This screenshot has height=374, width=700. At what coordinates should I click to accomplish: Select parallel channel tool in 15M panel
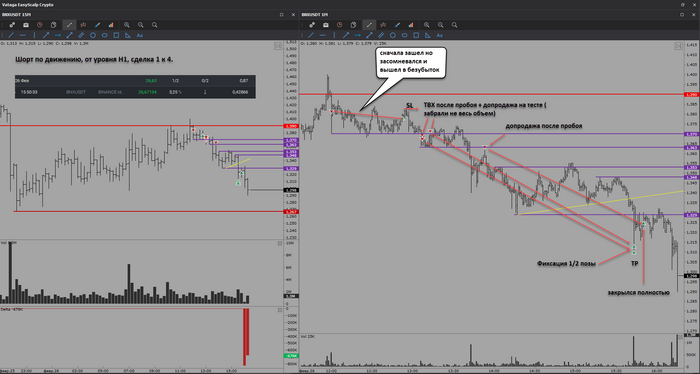(x=81, y=35)
